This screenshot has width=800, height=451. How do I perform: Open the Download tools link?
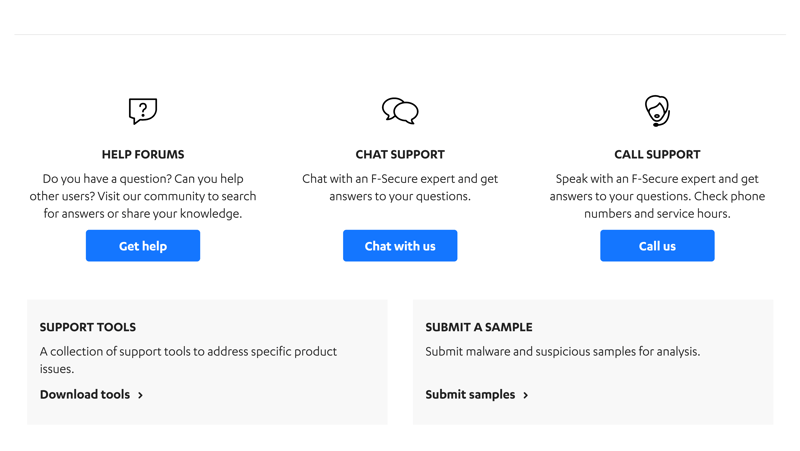(85, 394)
